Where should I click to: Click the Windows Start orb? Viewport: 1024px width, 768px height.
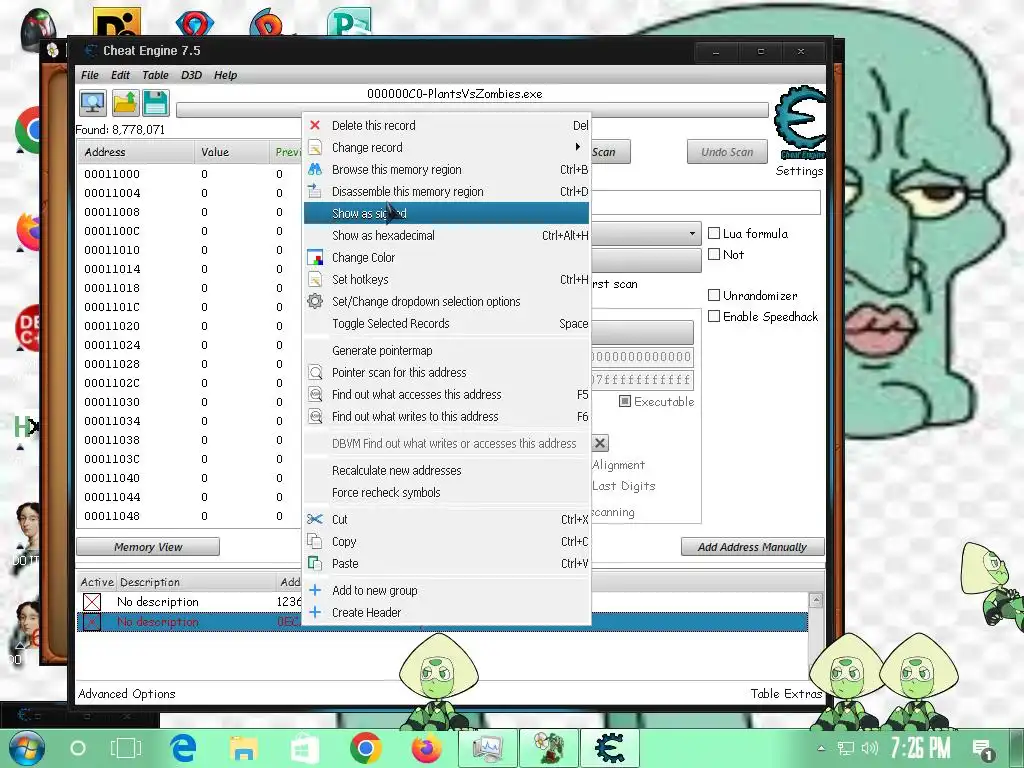tap(26, 748)
